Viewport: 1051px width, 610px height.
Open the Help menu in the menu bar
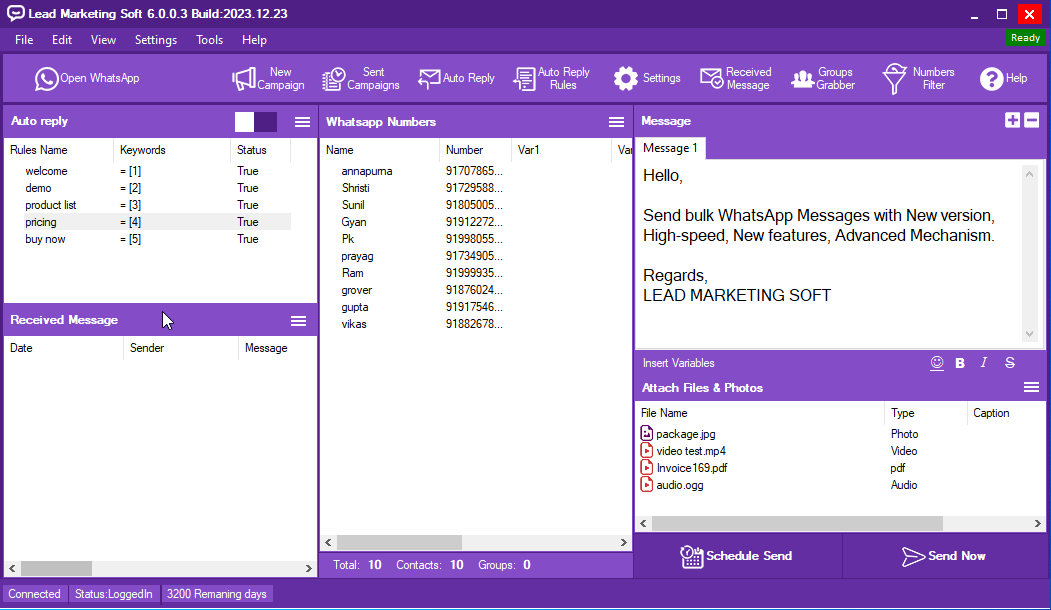point(254,40)
